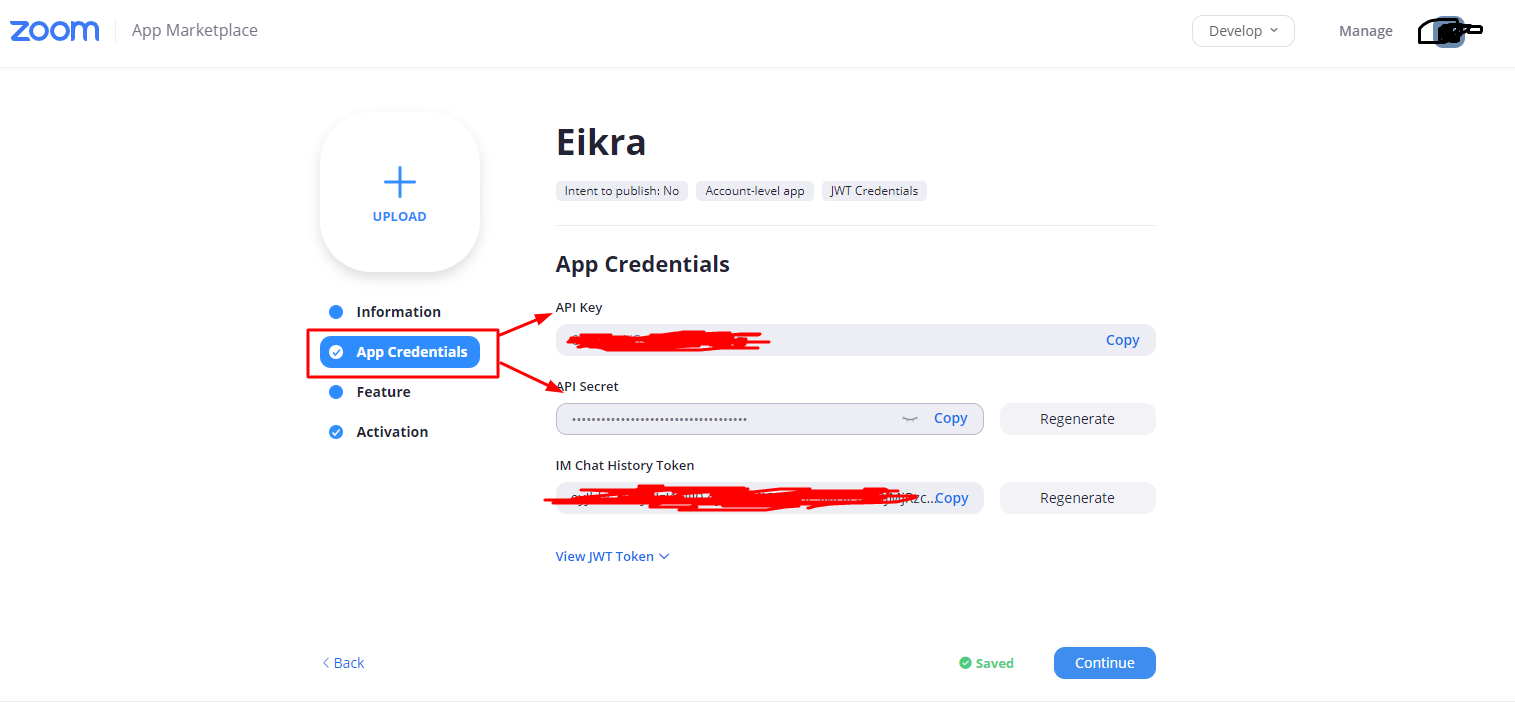1515x721 pixels.
Task: Click the Activation checkmark icon
Action: pyautogui.click(x=336, y=432)
